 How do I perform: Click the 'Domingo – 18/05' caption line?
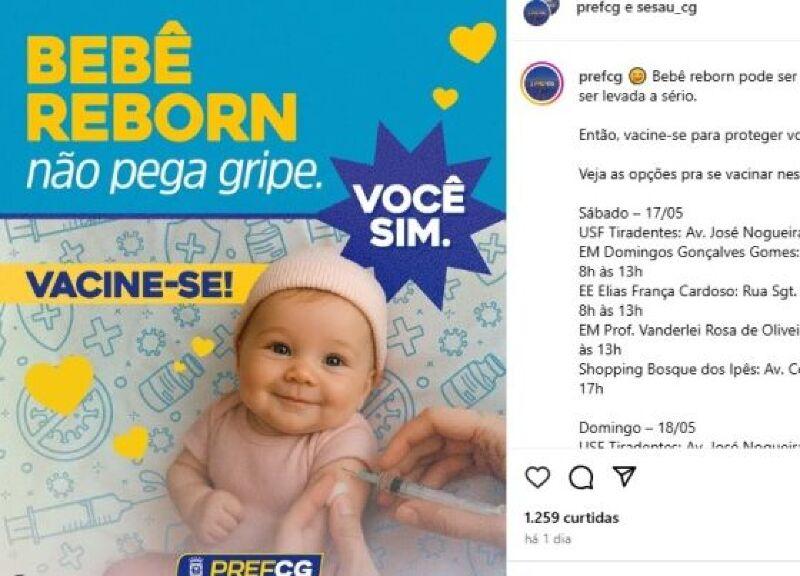pyautogui.click(x=637, y=428)
